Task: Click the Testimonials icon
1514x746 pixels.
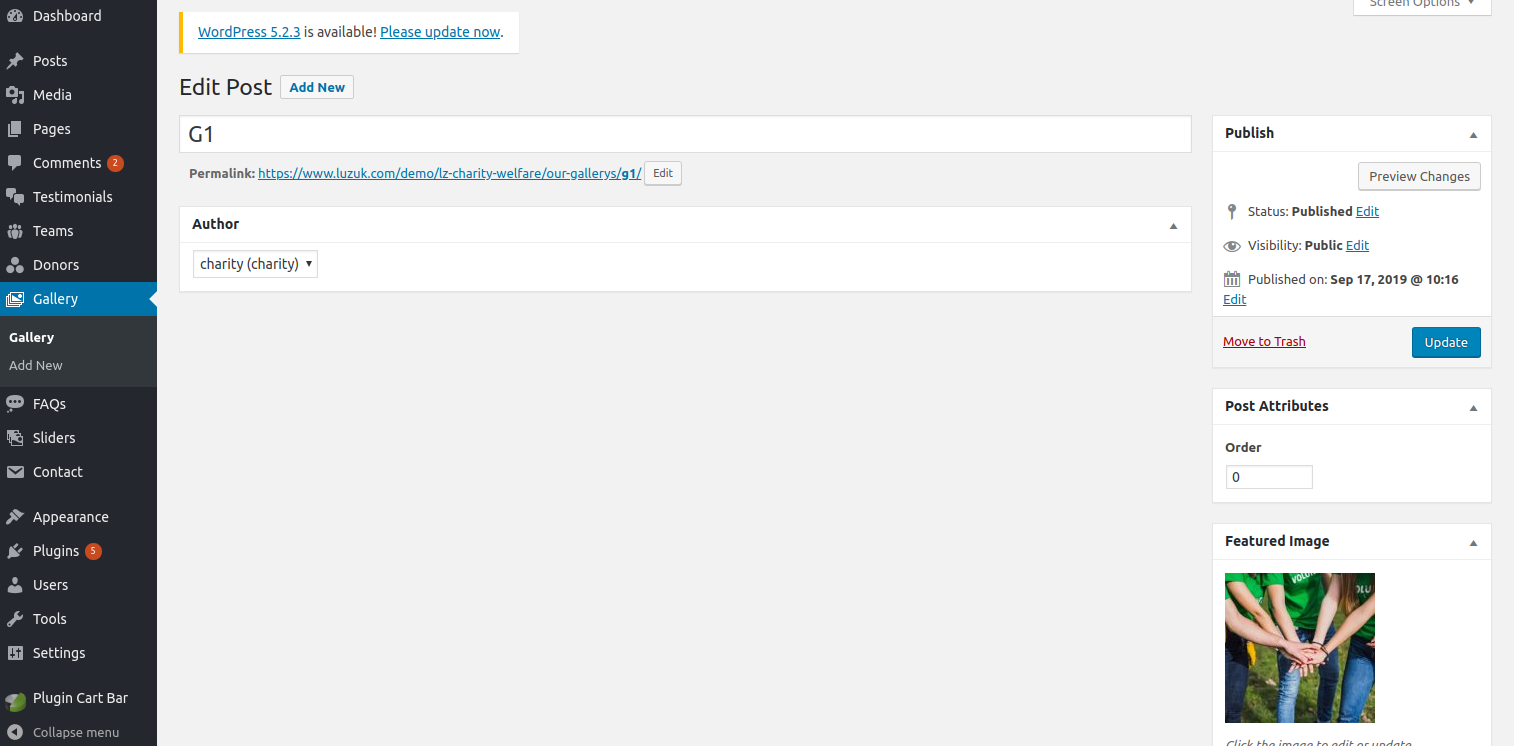Action: coord(15,197)
